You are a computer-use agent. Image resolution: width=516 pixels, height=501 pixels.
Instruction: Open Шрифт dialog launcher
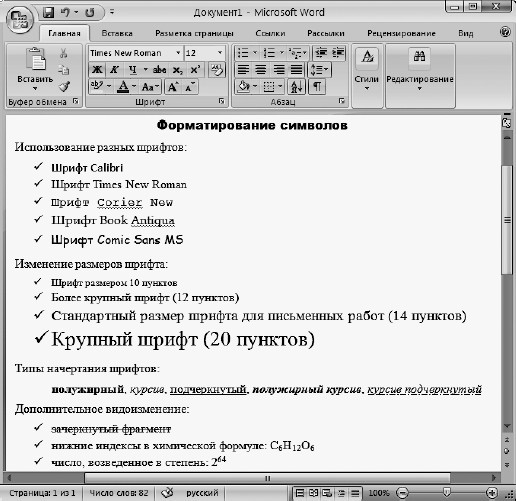(222, 101)
